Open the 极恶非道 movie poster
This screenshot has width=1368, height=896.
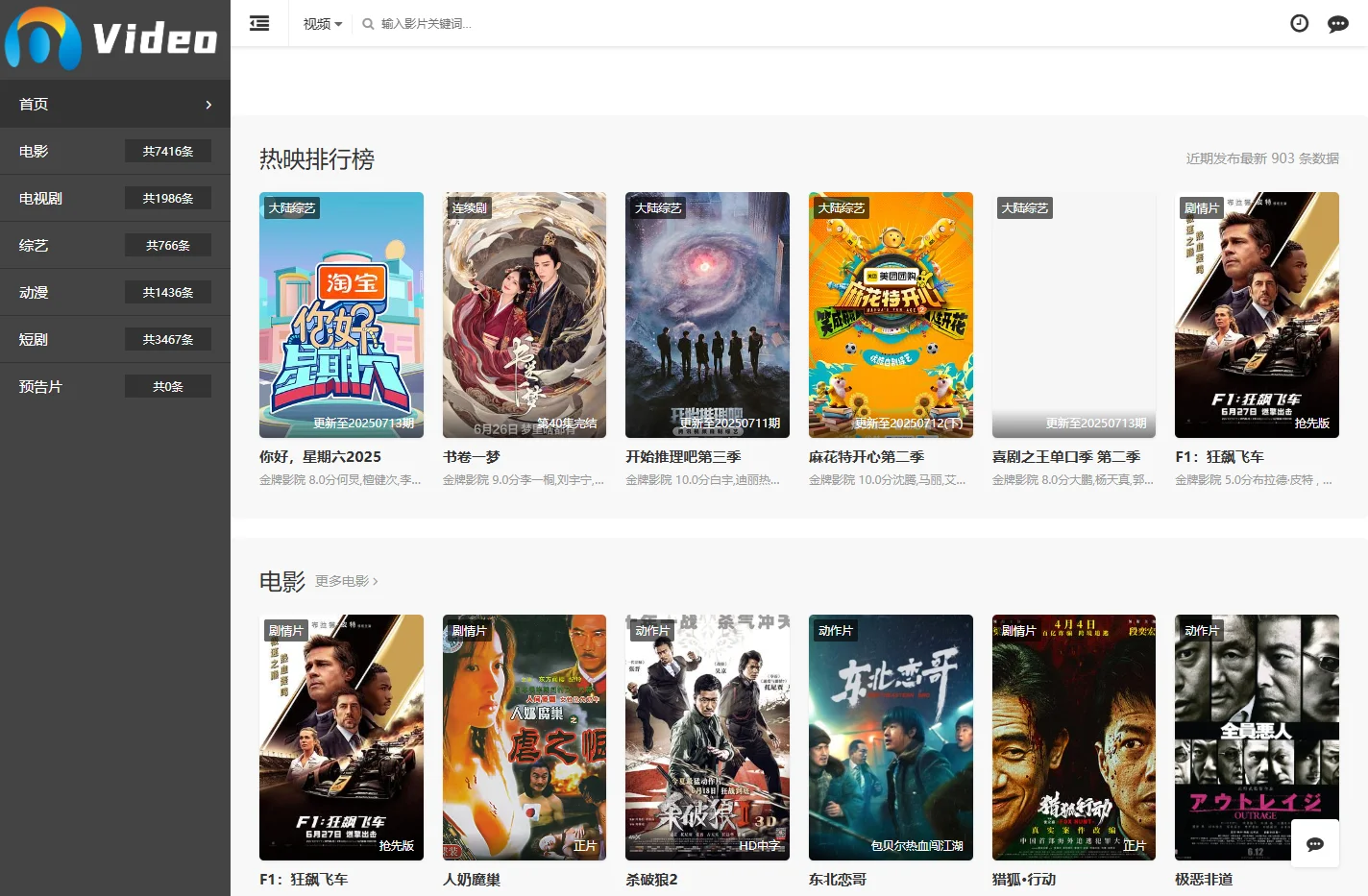(x=1257, y=738)
